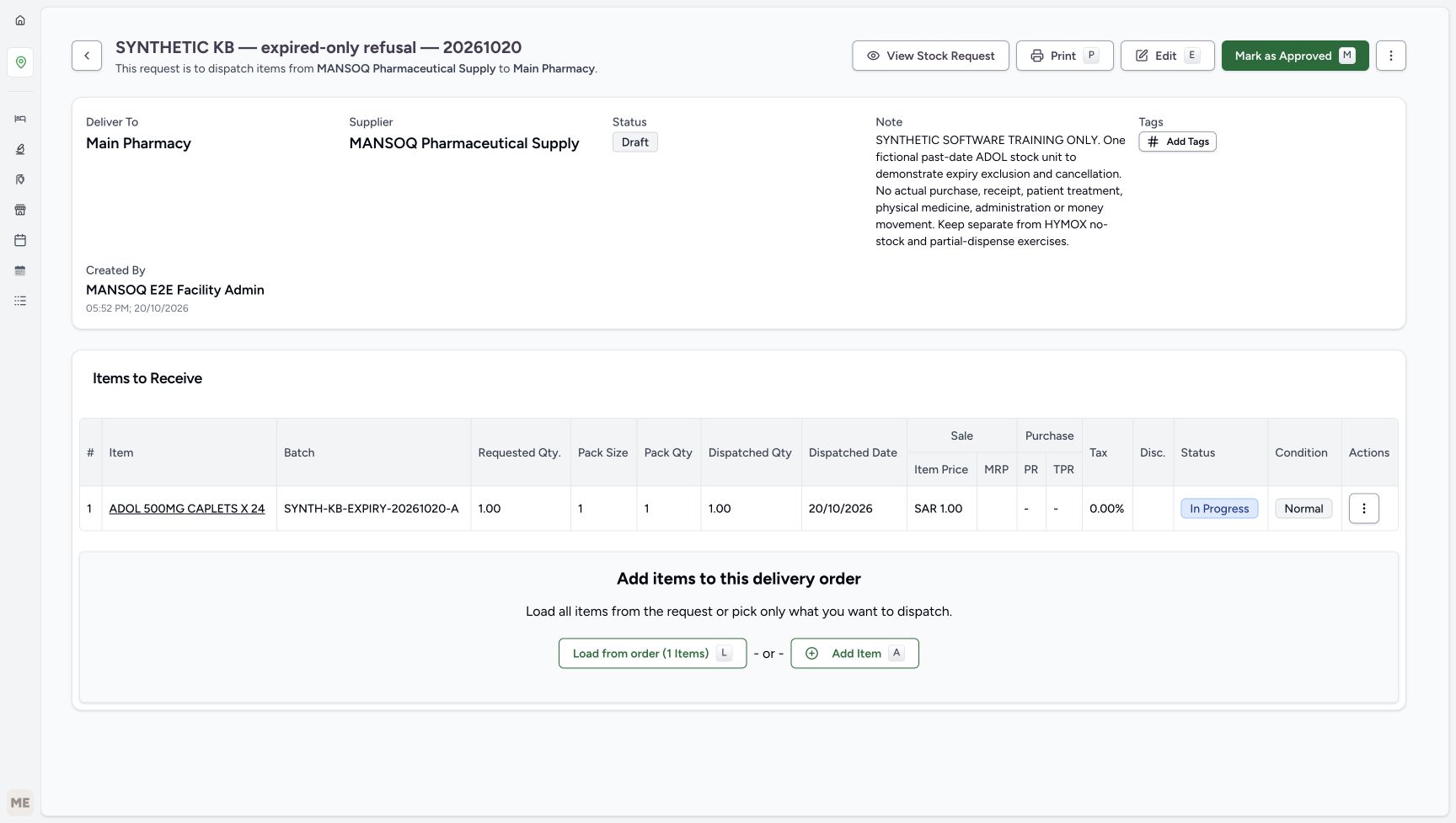The width and height of the screenshot is (1456, 823).
Task: Open row actions menu for ADOL item
Action: tap(1363, 508)
